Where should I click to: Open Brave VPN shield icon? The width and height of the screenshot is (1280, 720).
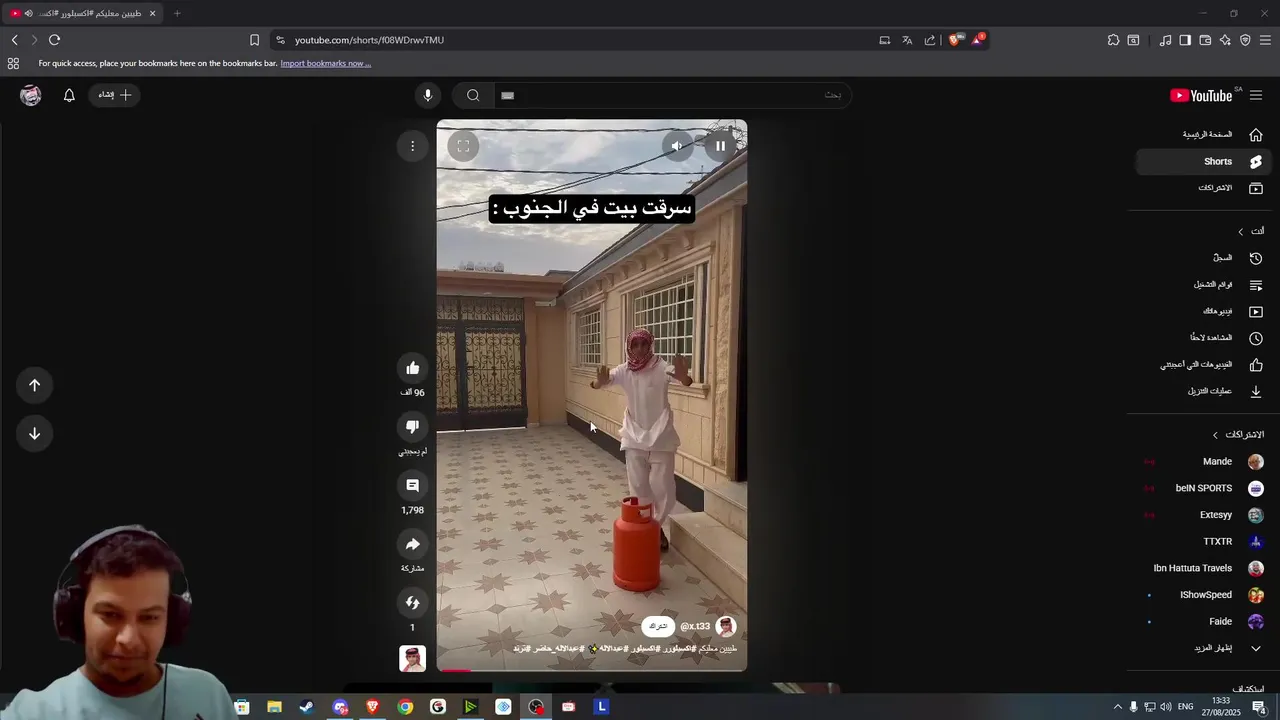1245,40
